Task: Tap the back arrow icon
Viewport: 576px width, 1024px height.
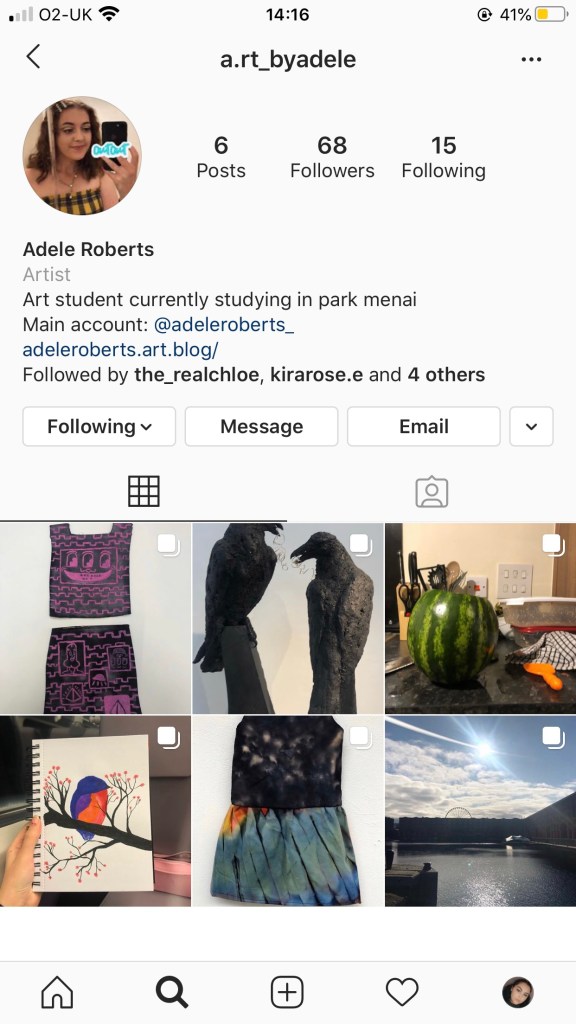Action: point(33,57)
